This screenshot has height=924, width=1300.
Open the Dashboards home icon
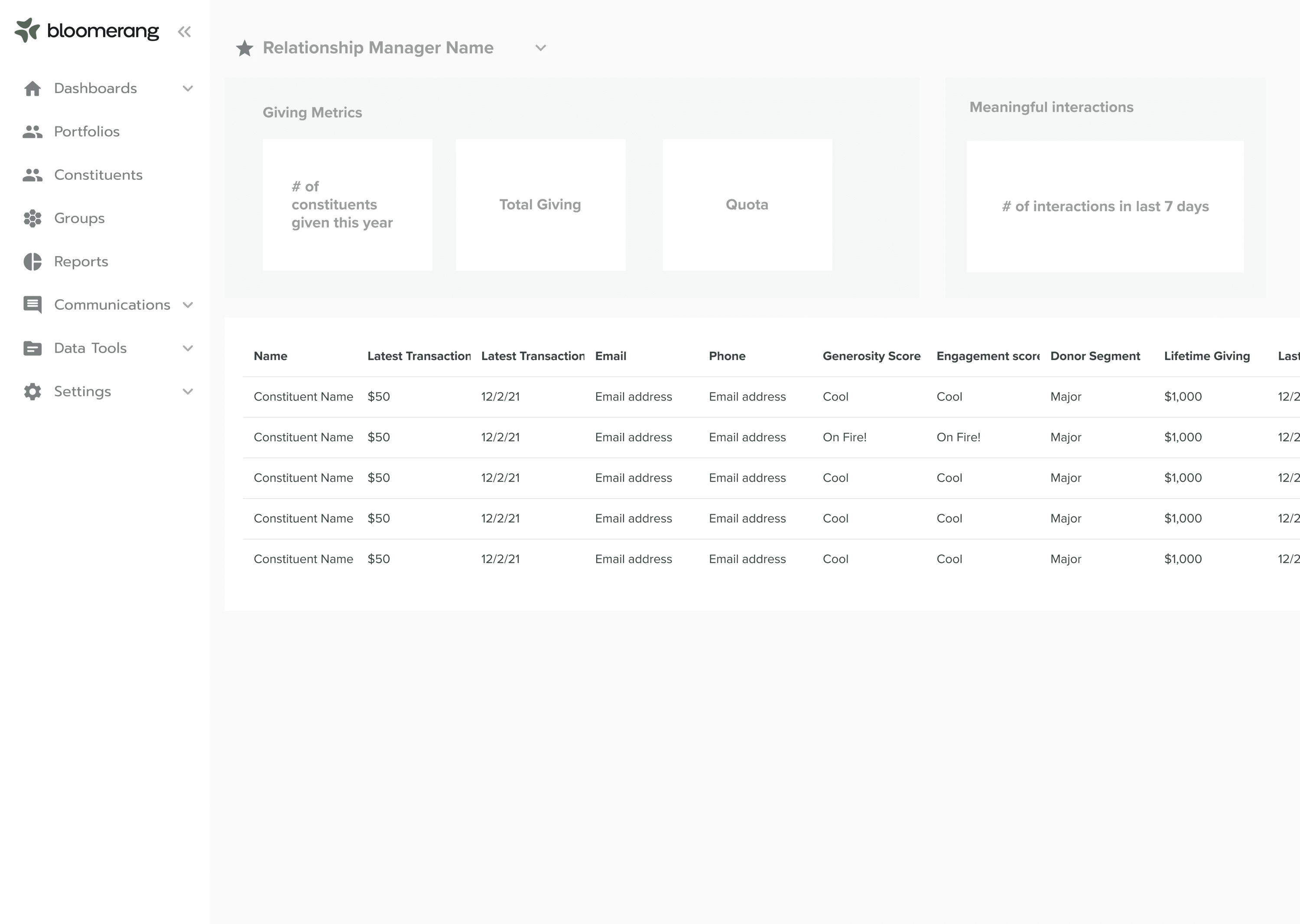click(x=32, y=88)
